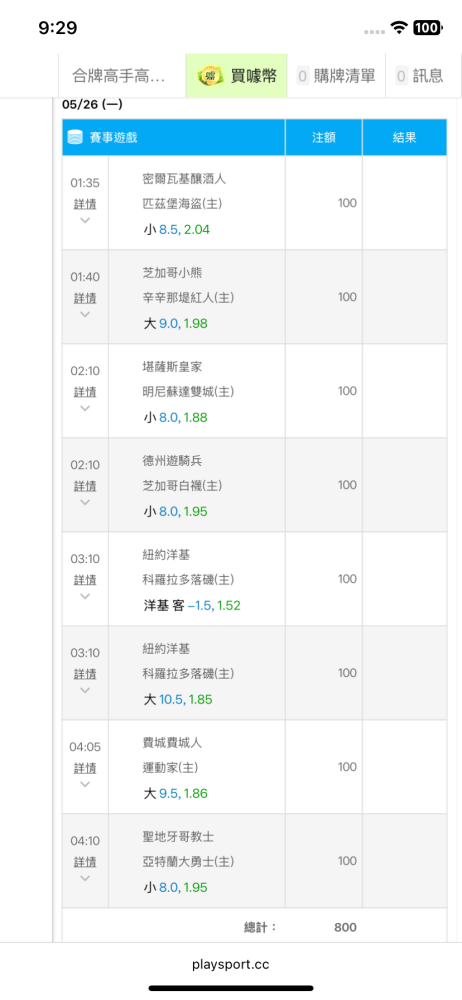
Task: Tap the coin icon beside 買噱幣
Action: click(209, 76)
